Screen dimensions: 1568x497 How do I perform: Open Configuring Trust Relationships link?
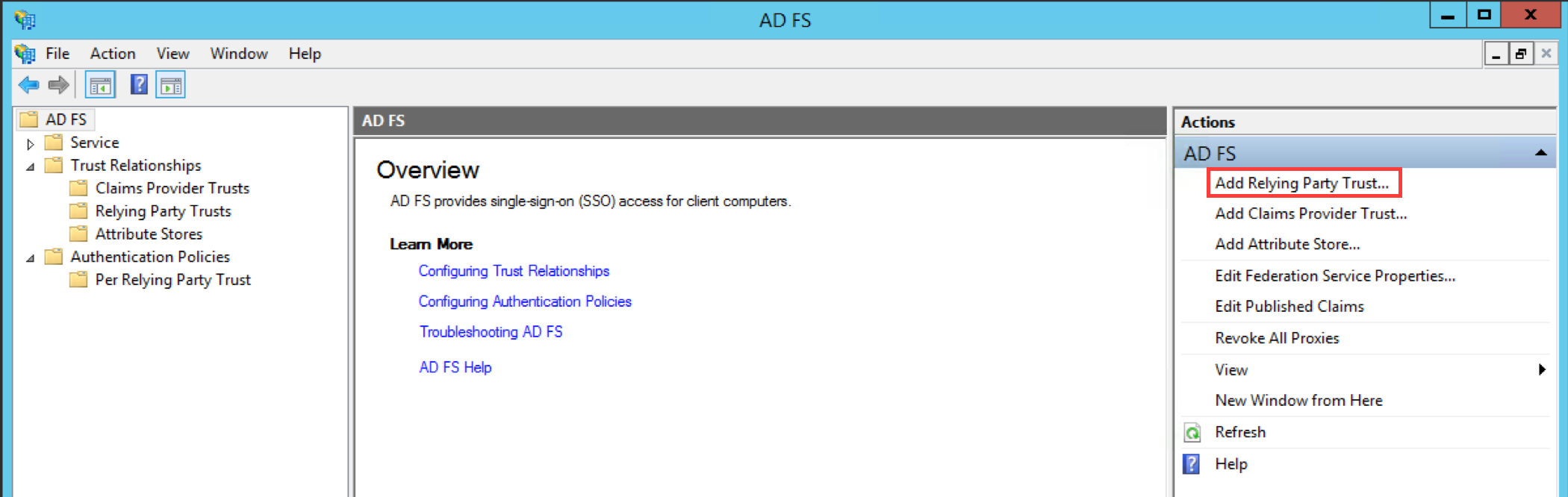[514, 271]
